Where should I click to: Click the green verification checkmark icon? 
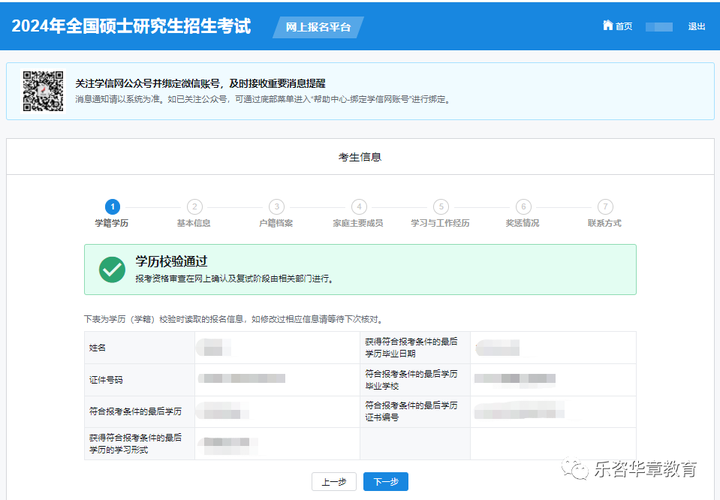(112, 269)
